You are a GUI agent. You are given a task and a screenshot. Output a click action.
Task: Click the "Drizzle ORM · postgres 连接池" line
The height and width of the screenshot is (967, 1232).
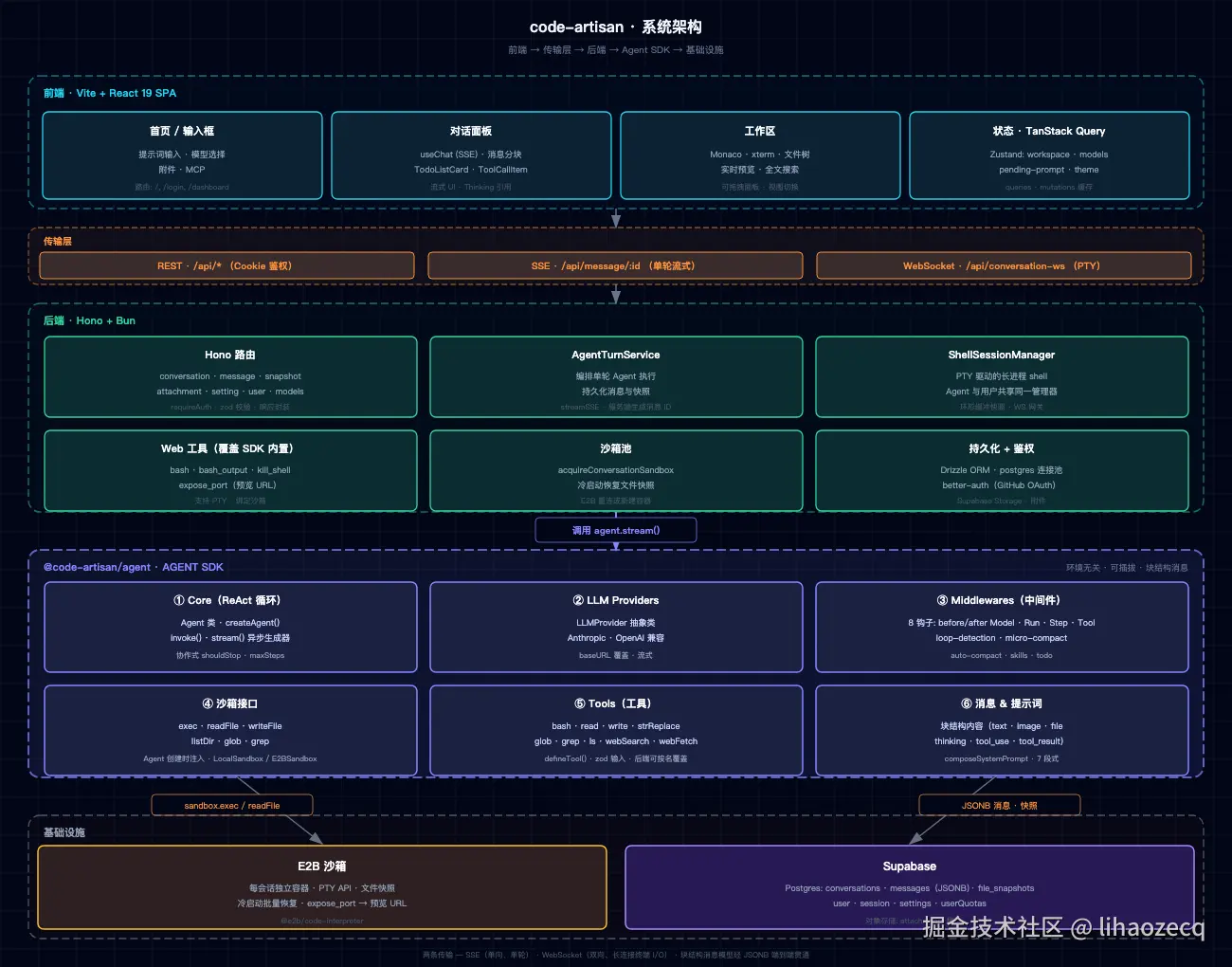[1002, 470]
